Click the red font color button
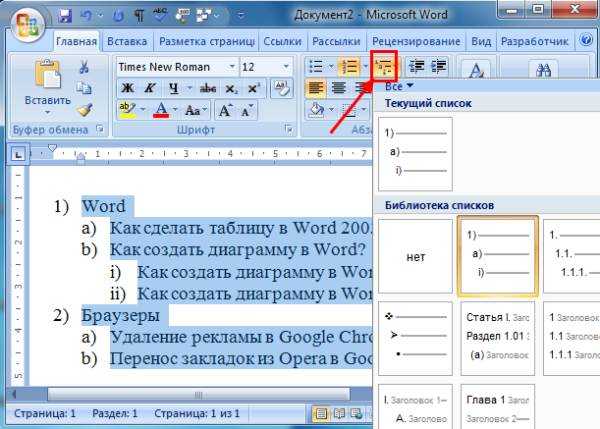The height and width of the screenshot is (429, 600). tap(161, 109)
